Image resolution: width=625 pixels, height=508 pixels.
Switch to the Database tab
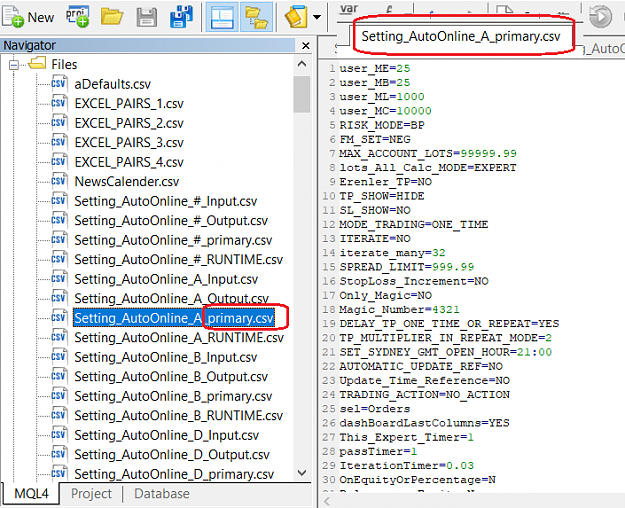[x=162, y=494]
